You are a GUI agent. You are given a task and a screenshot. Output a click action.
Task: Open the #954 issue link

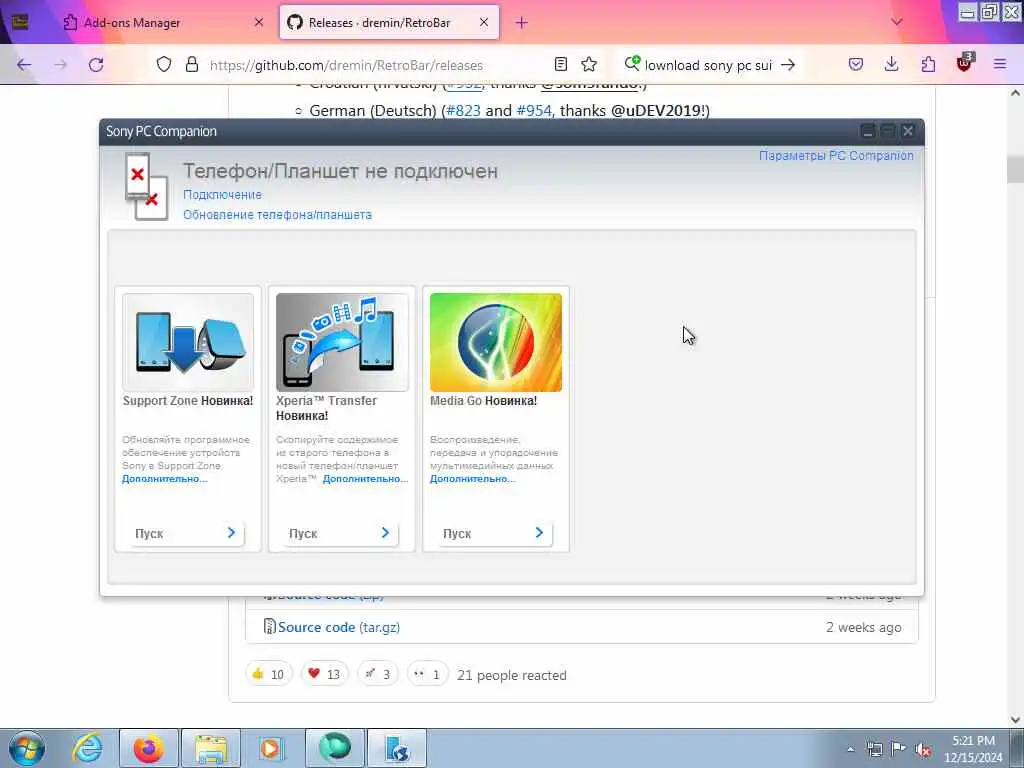[534, 110]
